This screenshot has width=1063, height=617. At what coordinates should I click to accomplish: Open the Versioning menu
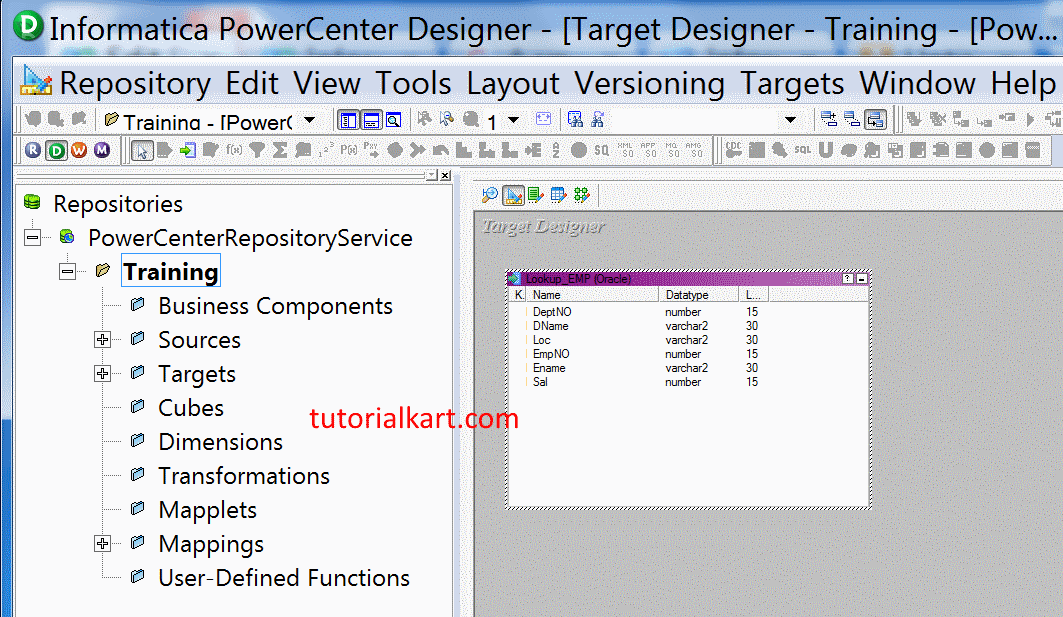(x=649, y=84)
